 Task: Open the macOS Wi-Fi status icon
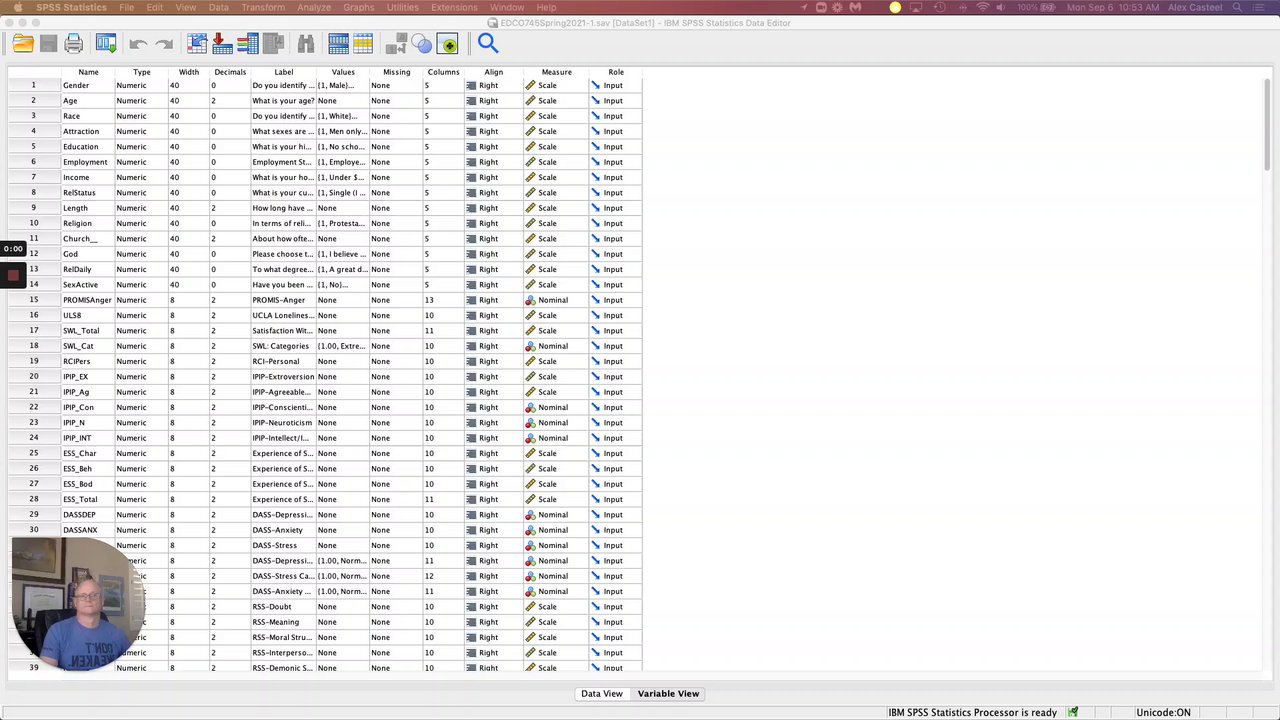(x=983, y=7)
